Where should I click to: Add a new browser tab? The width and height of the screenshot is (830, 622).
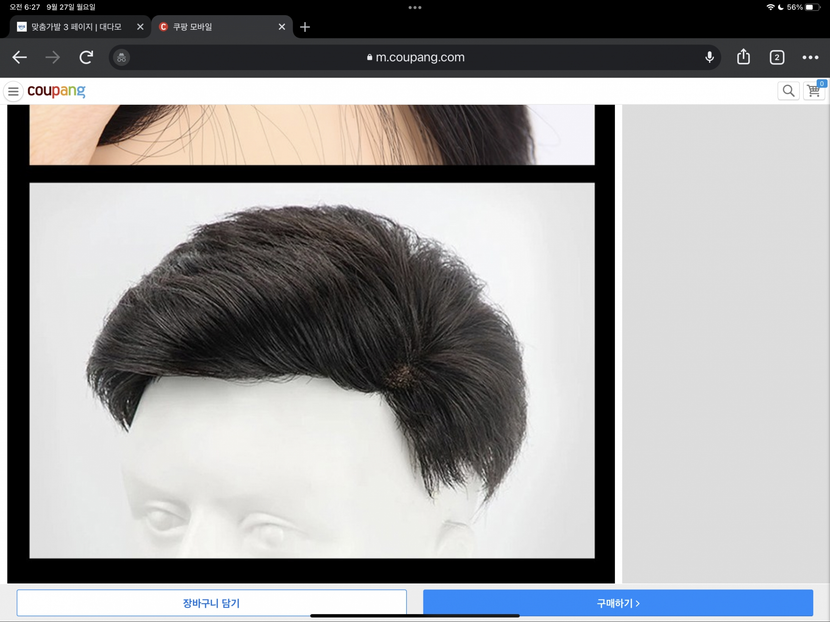305,27
